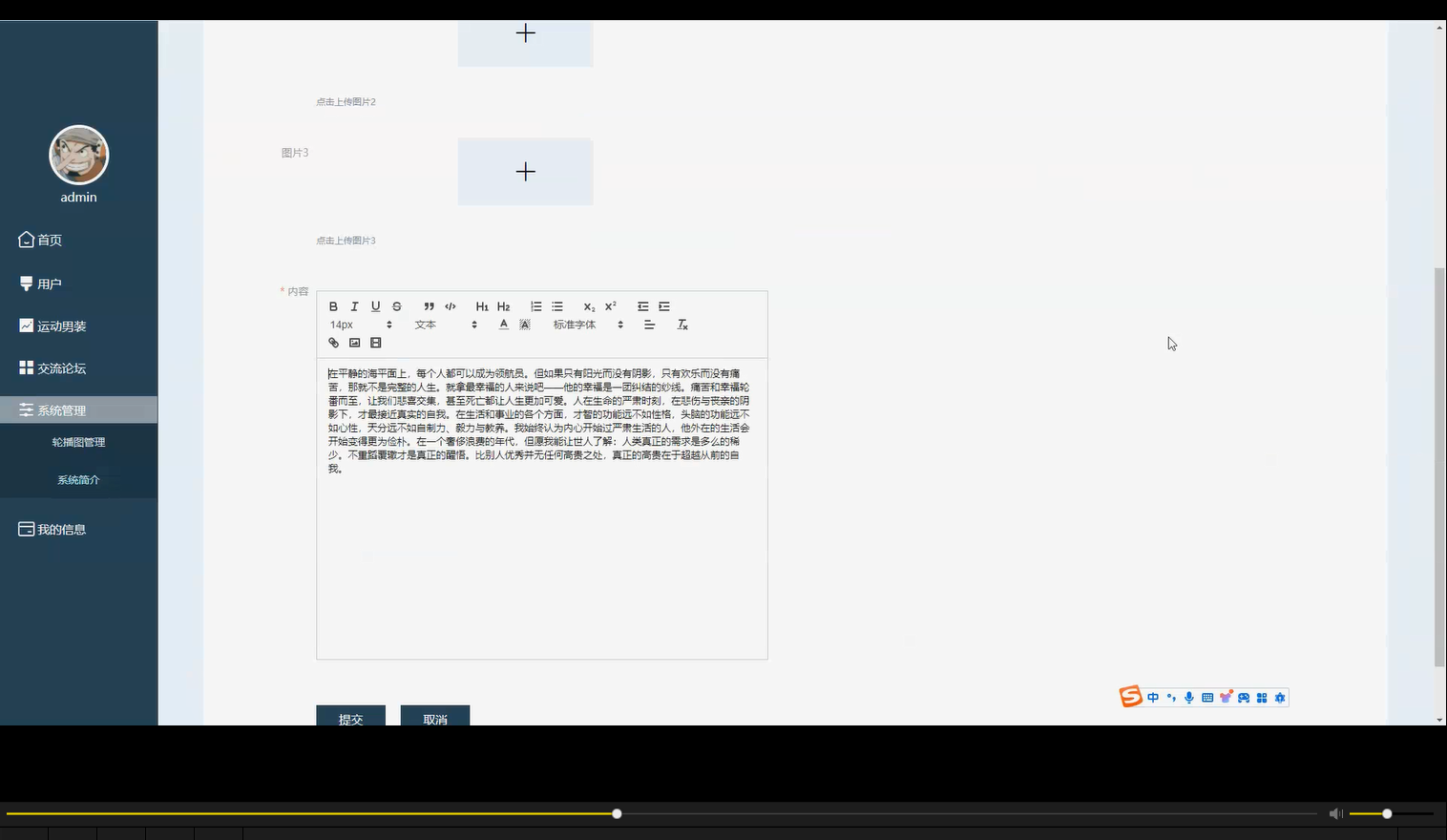
Task: Open Sogou game controller icon
Action: (x=1244, y=698)
